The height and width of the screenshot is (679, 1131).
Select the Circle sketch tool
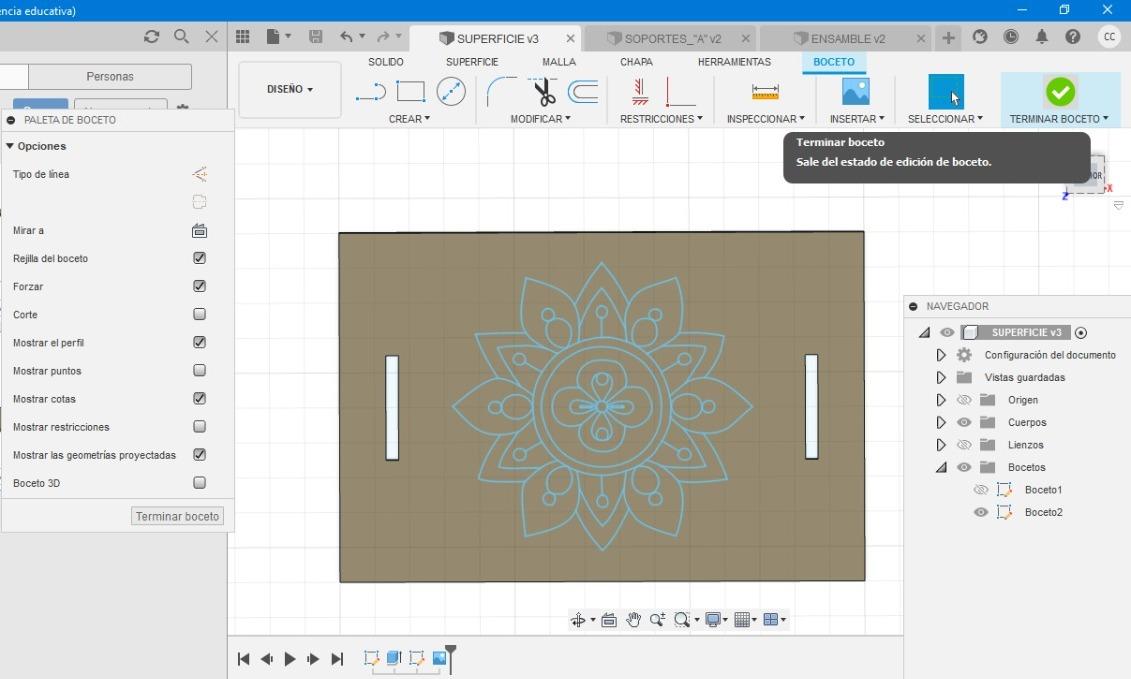point(451,92)
